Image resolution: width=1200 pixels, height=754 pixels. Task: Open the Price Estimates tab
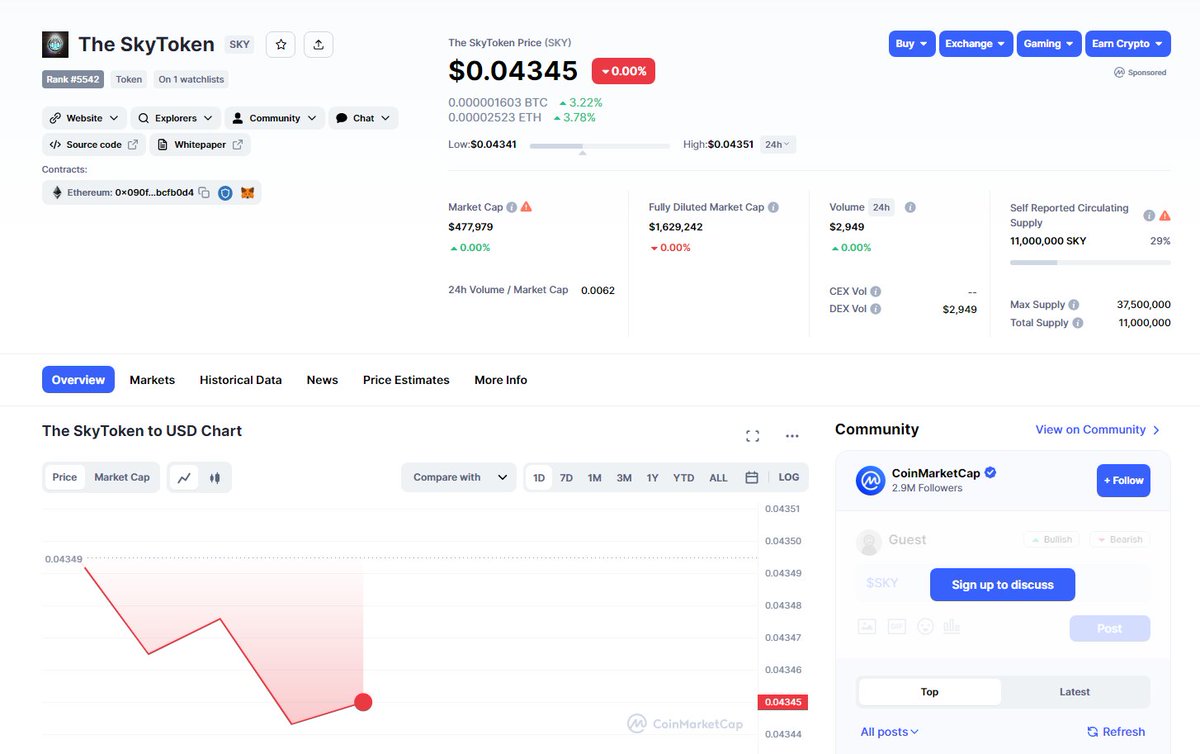coord(405,380)
